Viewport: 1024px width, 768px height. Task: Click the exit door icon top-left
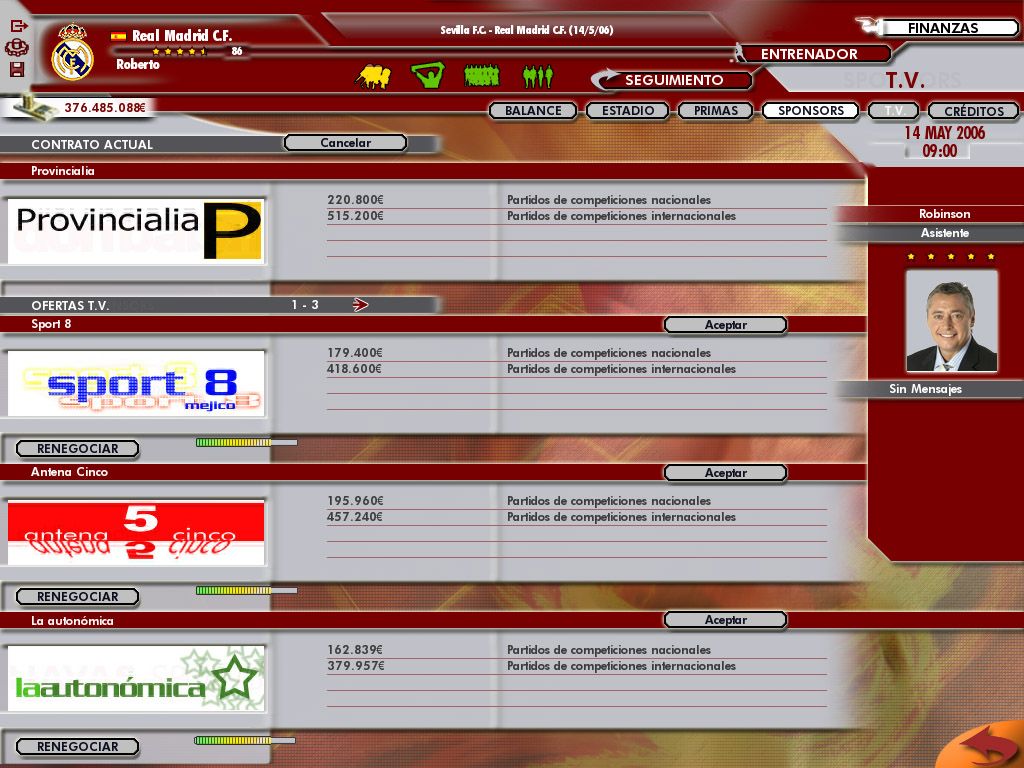[x=17, y=25]
